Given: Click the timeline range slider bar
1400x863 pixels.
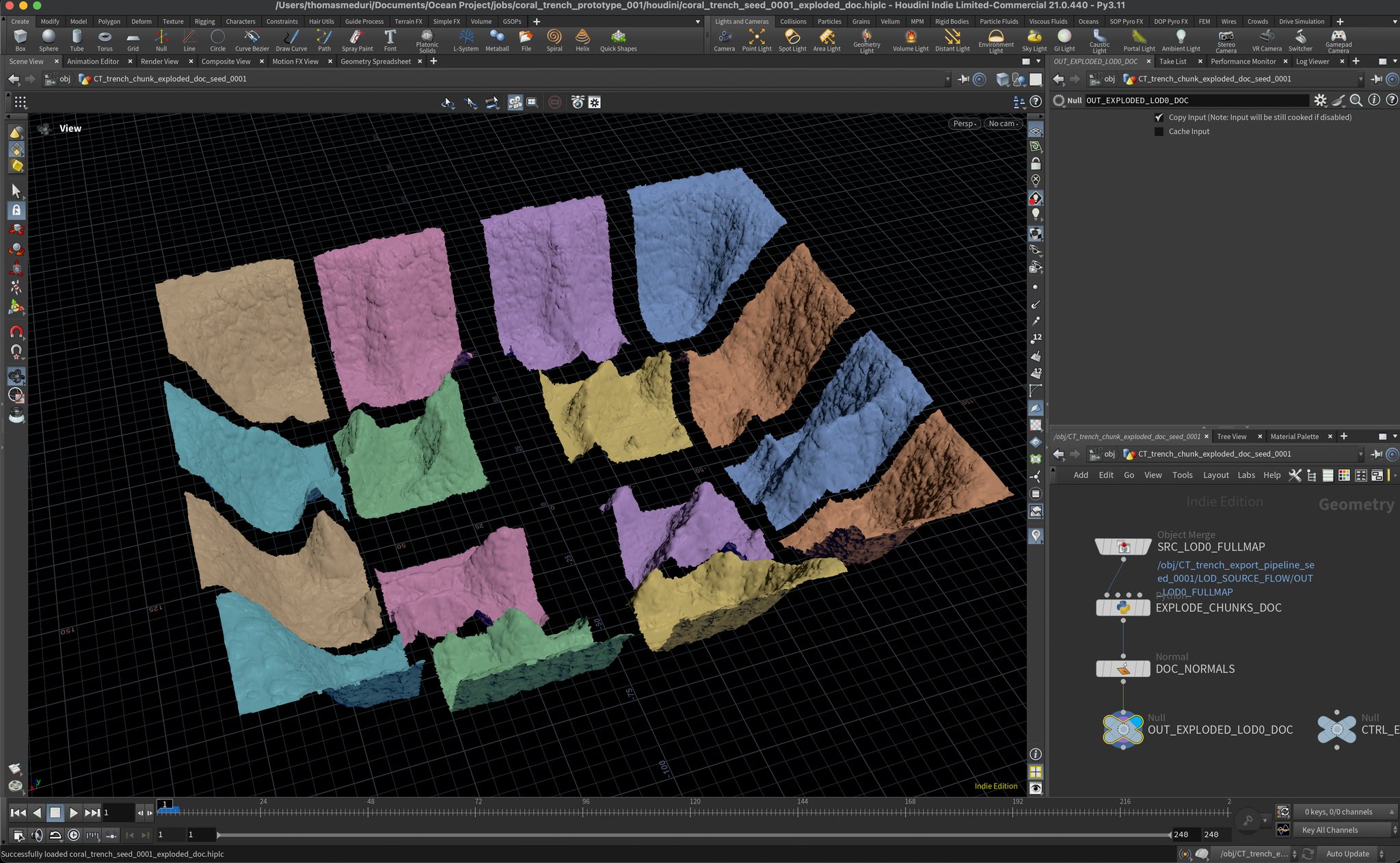Looking at the screenshot, I should tap(694, 835).
